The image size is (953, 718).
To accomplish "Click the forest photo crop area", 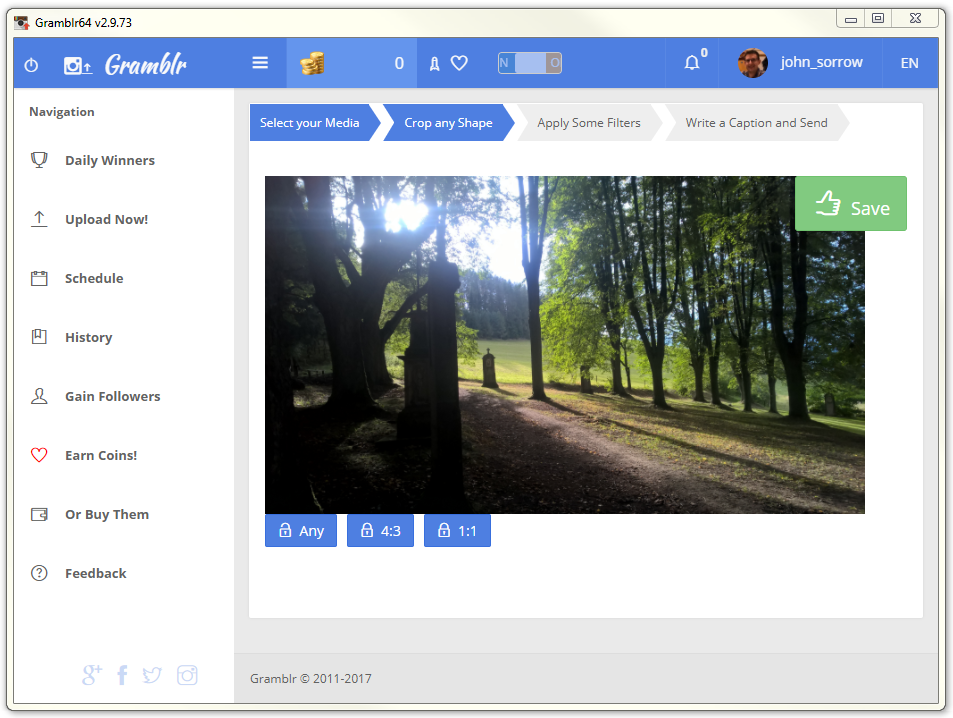I will (565, 345).
